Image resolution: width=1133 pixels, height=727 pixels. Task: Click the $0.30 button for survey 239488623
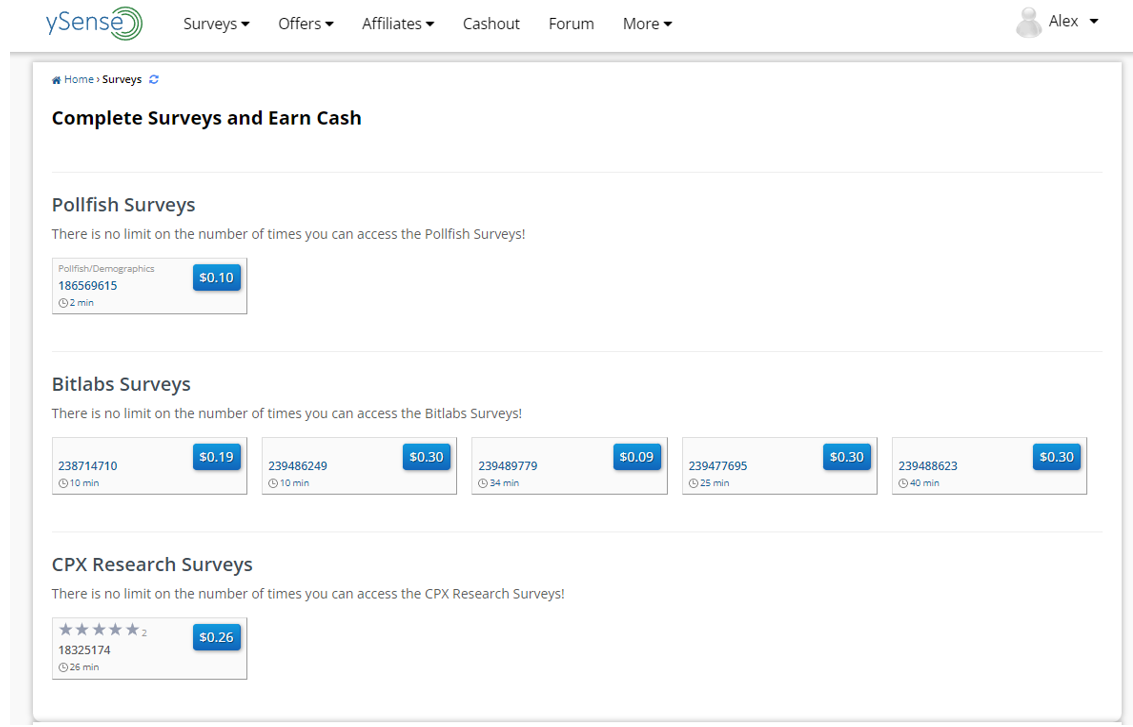pos(1056,457)
